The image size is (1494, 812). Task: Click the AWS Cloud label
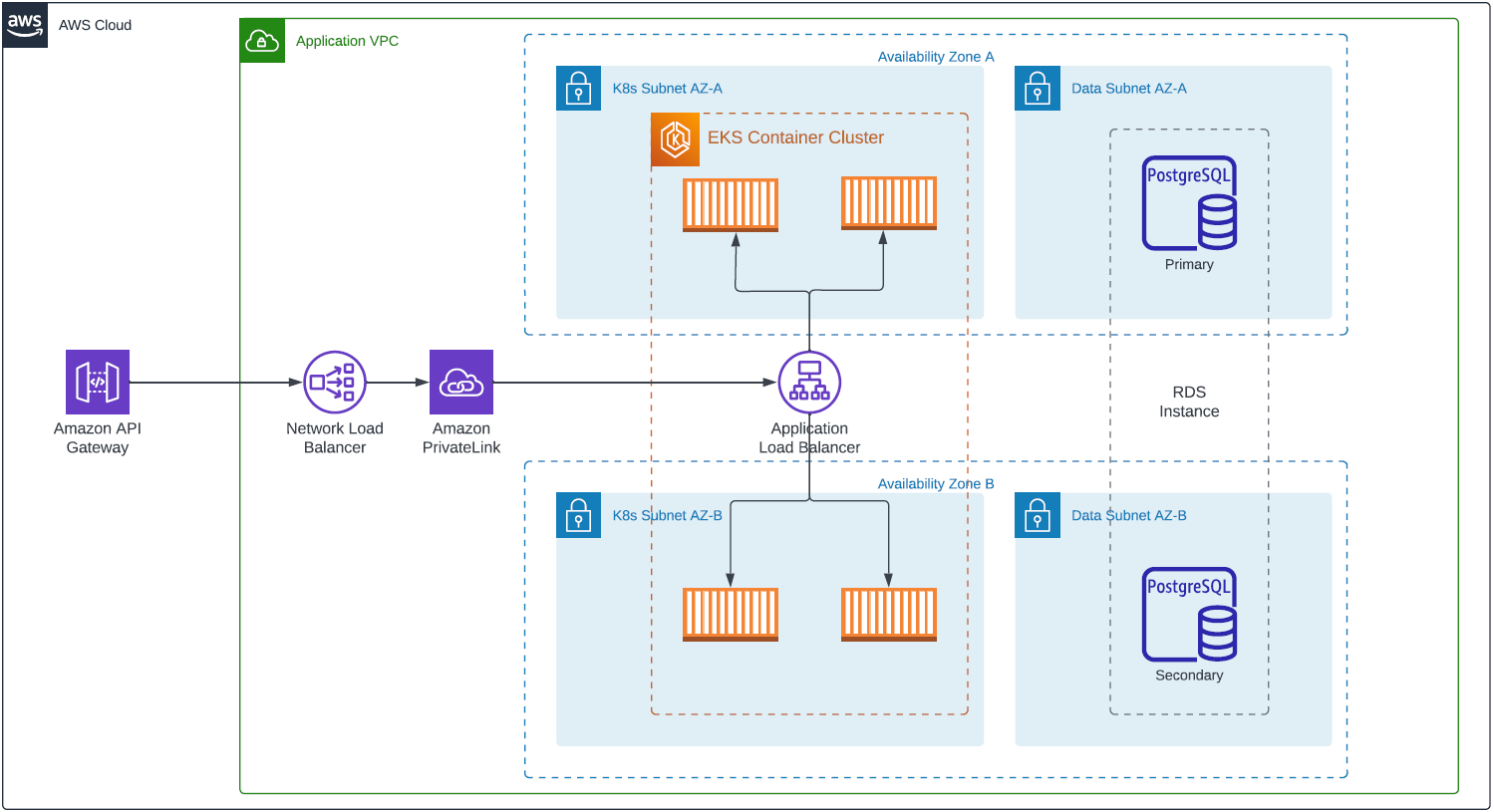pos(96,25)
